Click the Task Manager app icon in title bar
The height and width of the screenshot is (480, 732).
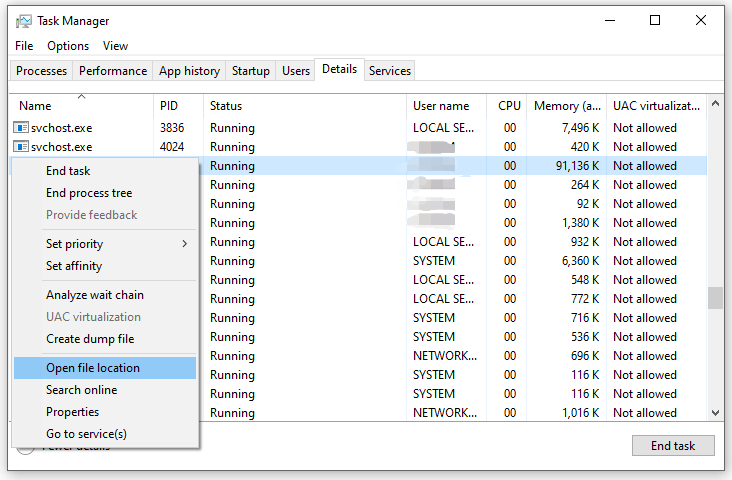(23, 21)
